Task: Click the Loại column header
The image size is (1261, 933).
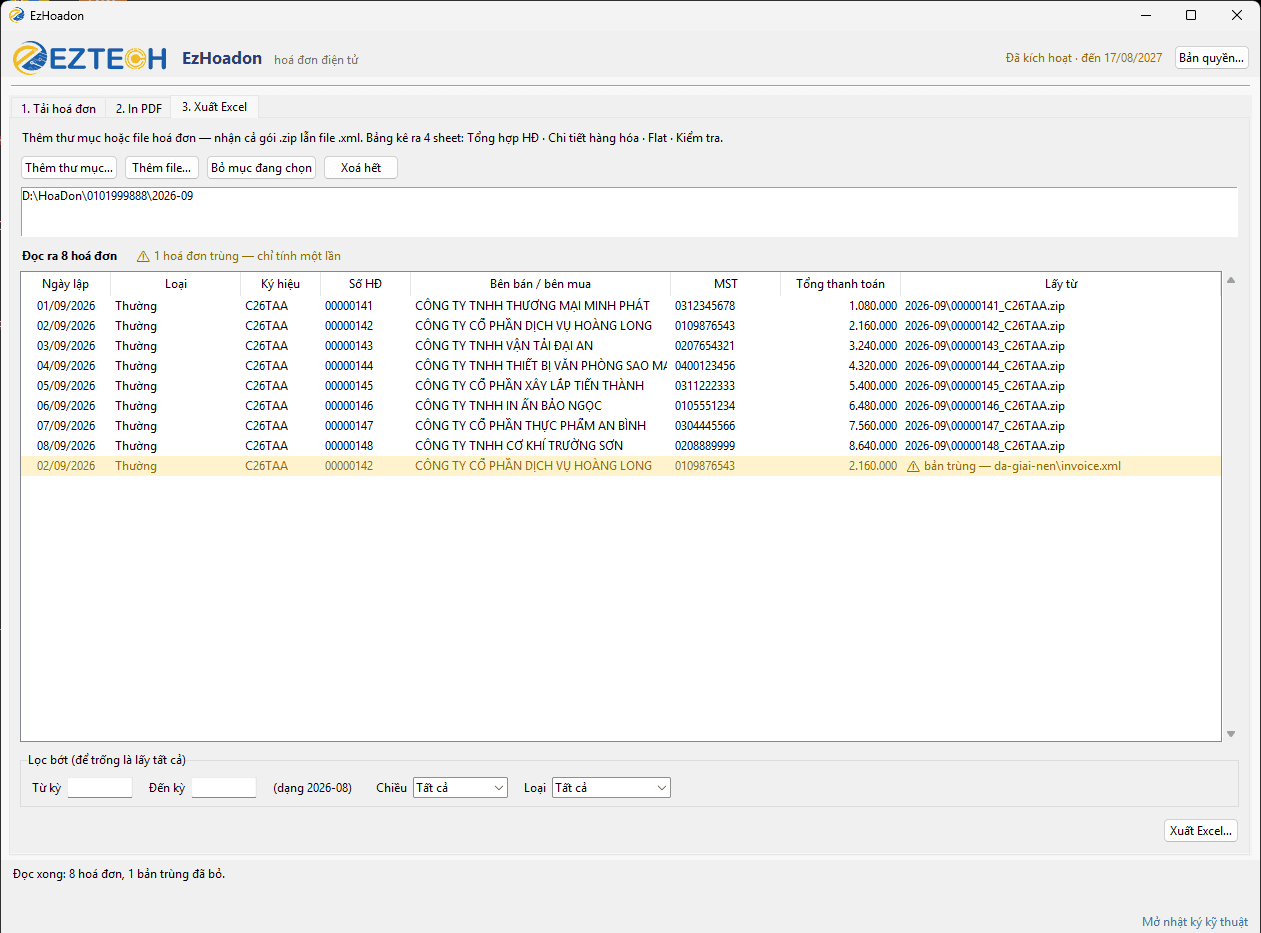Action: pos(176,284)
